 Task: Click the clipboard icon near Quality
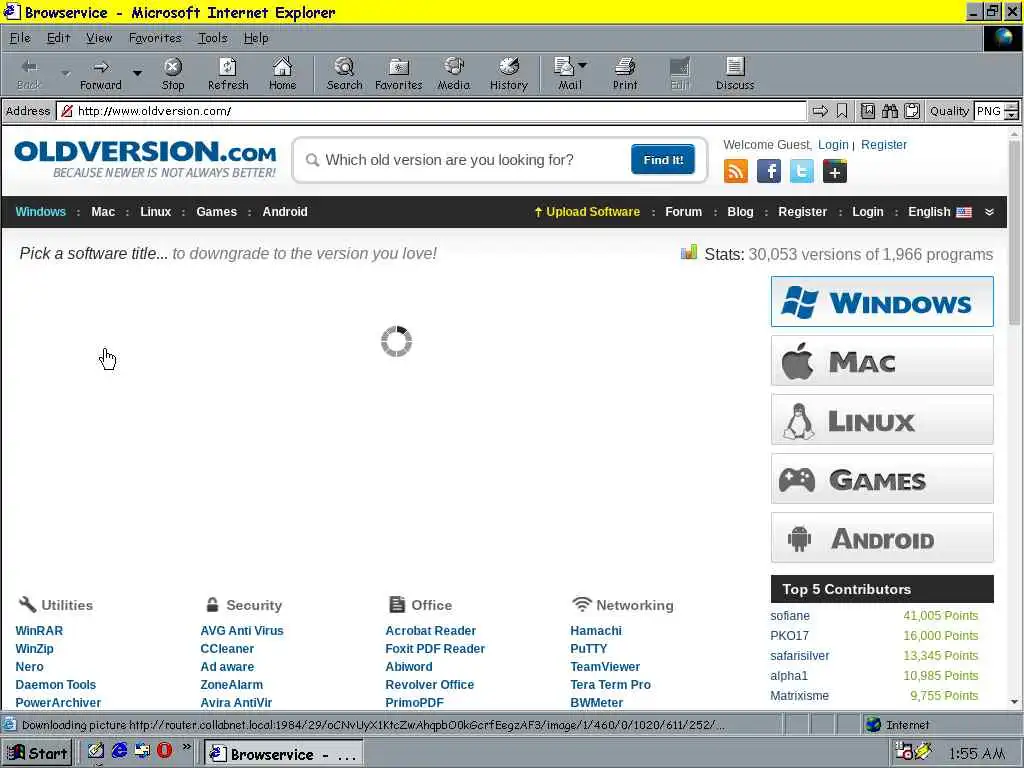click(912, 111)
